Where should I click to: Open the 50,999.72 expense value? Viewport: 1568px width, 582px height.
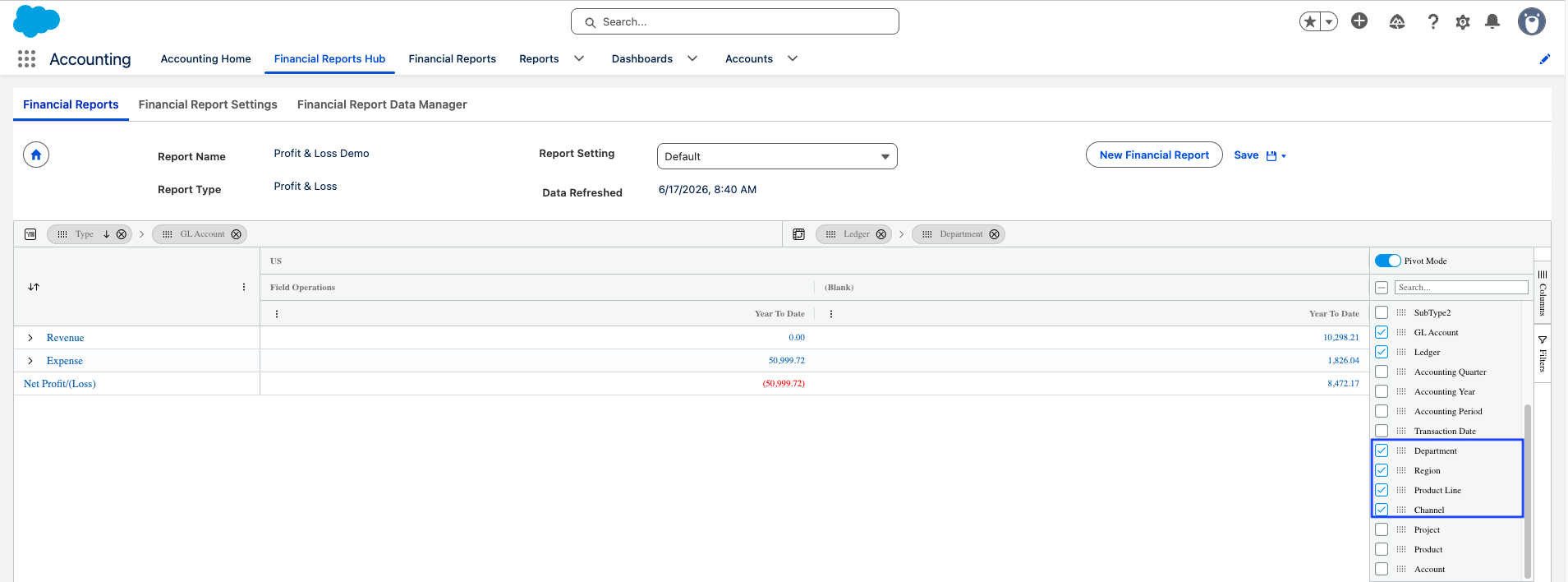point(787,361)
